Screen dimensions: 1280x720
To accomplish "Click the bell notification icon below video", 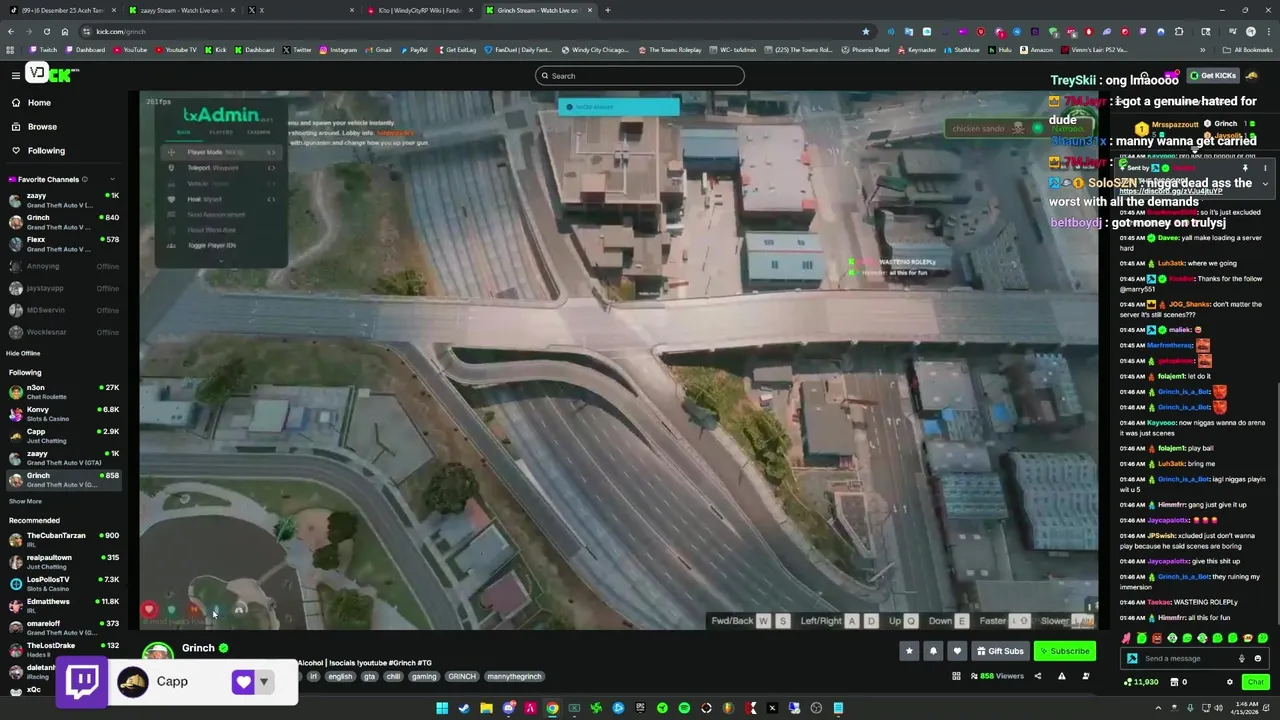I will point(933,651).
